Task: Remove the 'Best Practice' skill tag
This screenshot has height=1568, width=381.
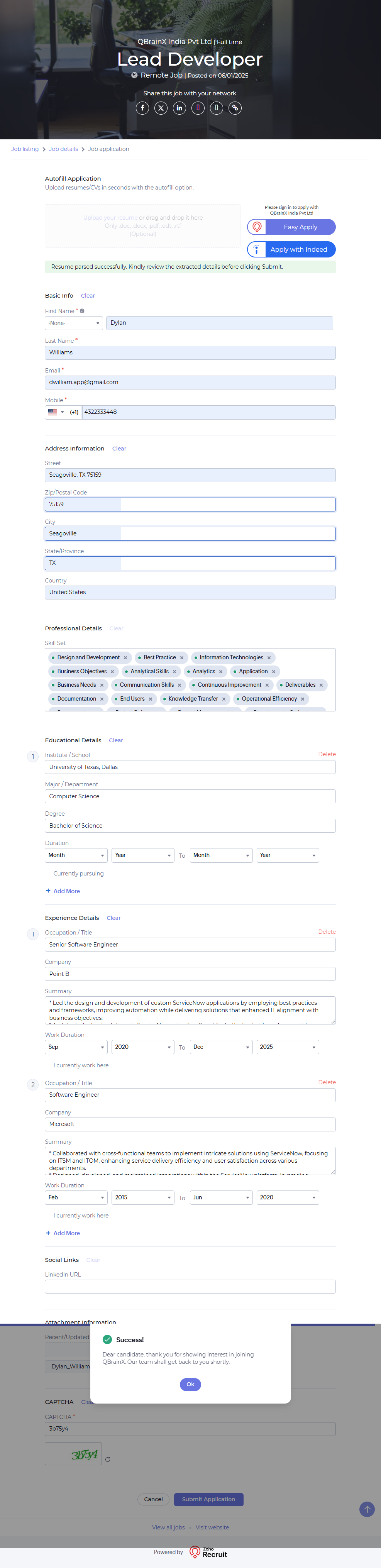Action: 181,657
